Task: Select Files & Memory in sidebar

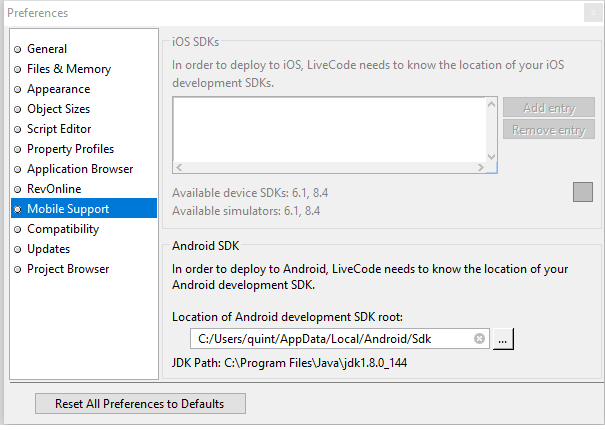Action: pyautogui.click(x=68, y=69)
